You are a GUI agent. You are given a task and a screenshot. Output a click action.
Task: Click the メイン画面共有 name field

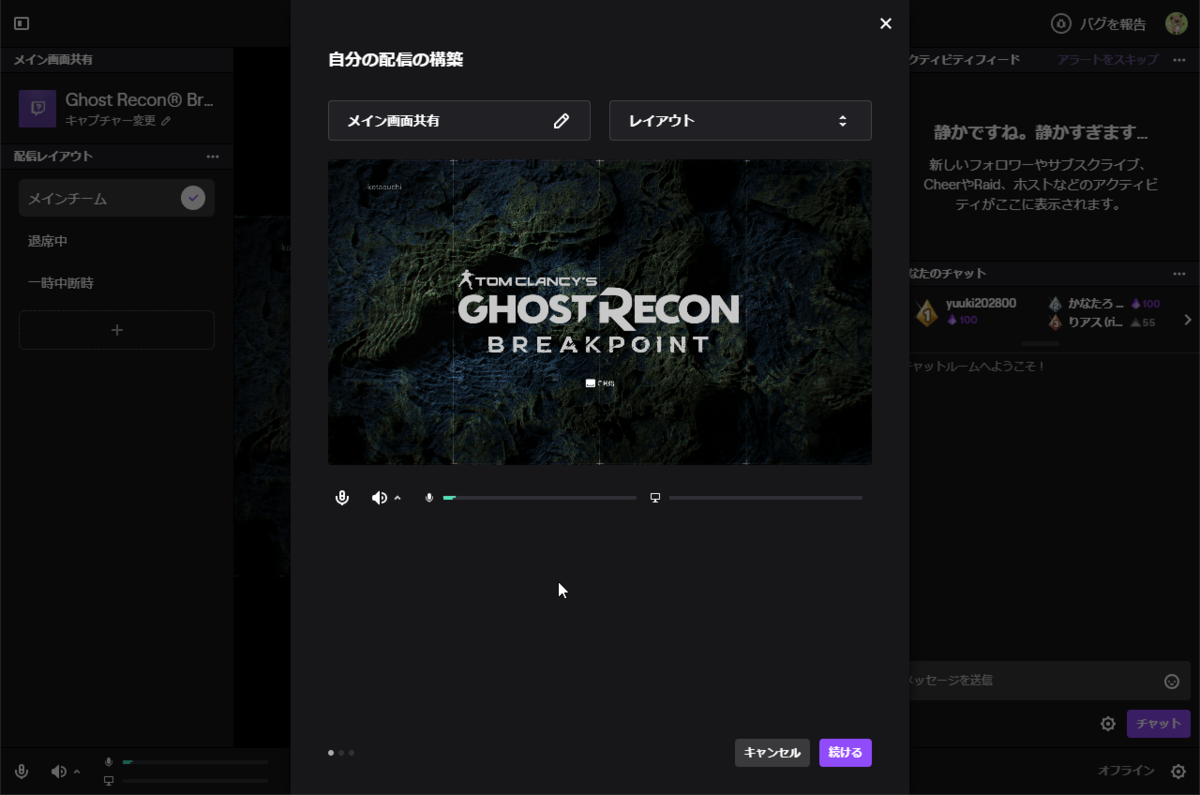coord(459,120)
